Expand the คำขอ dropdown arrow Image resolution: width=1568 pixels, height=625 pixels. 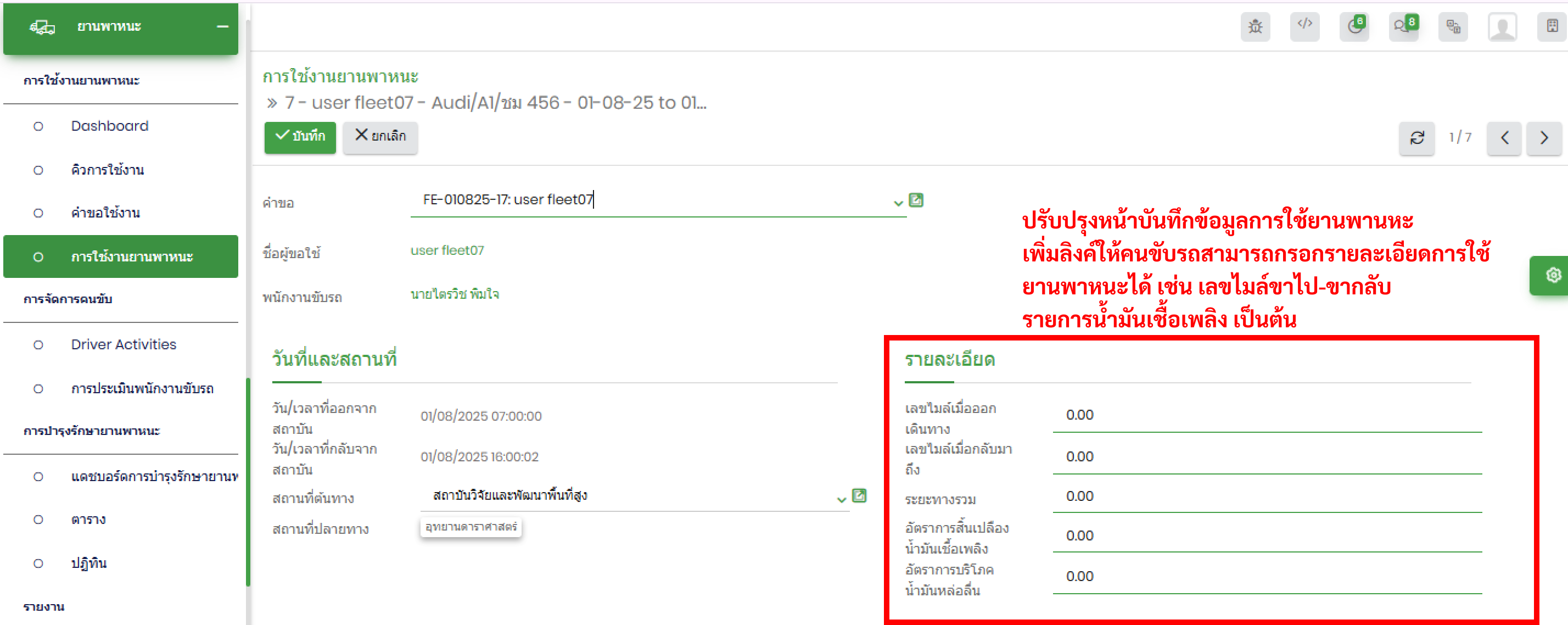(x=898, y=203)
